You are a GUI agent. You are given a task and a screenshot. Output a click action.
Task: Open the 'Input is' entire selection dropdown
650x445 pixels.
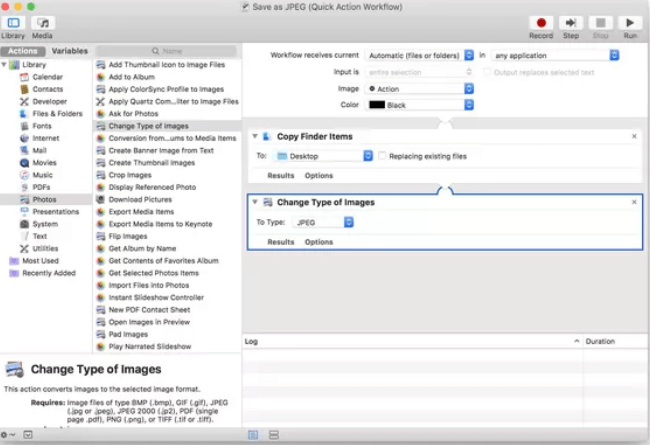click(419, 72)
